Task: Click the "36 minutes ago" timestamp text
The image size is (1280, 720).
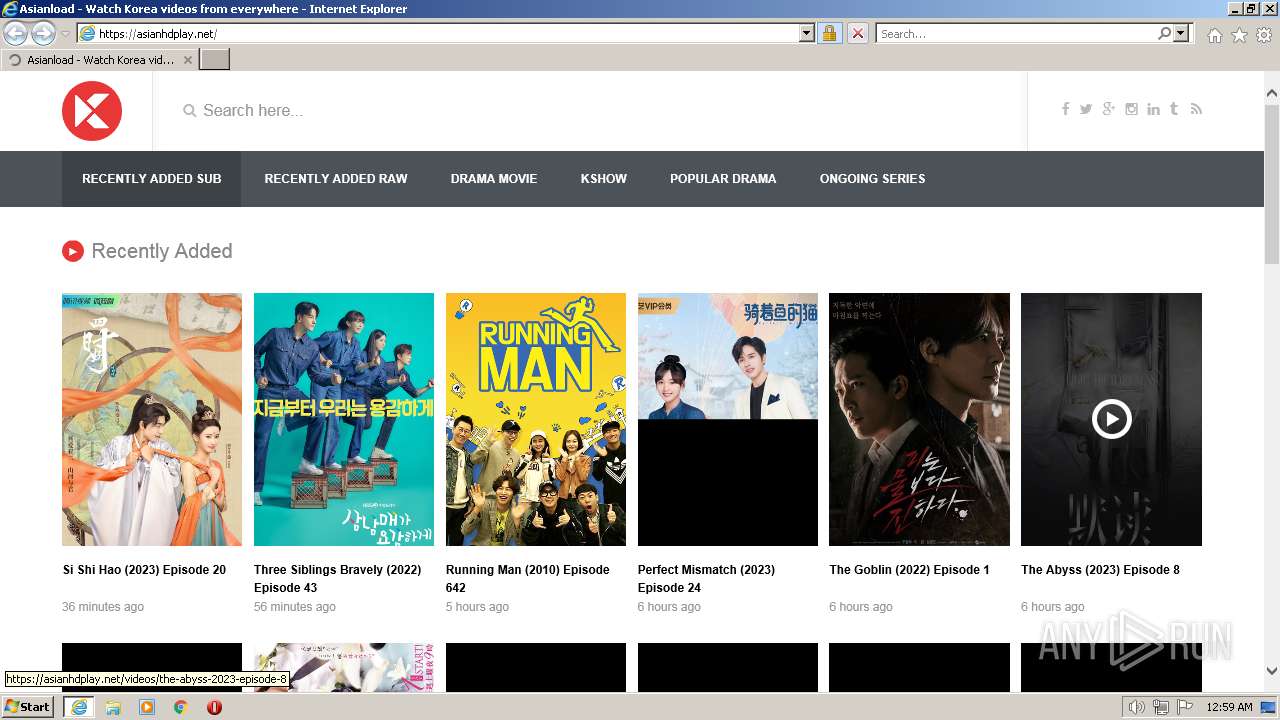Action: pos(103,607)
